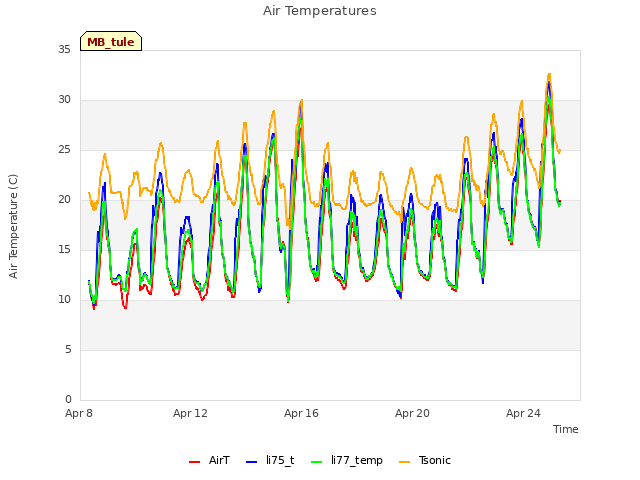Viewport: 640px width, 480px height.
Task: Click the Time axis label
Action: click(566, 429)
